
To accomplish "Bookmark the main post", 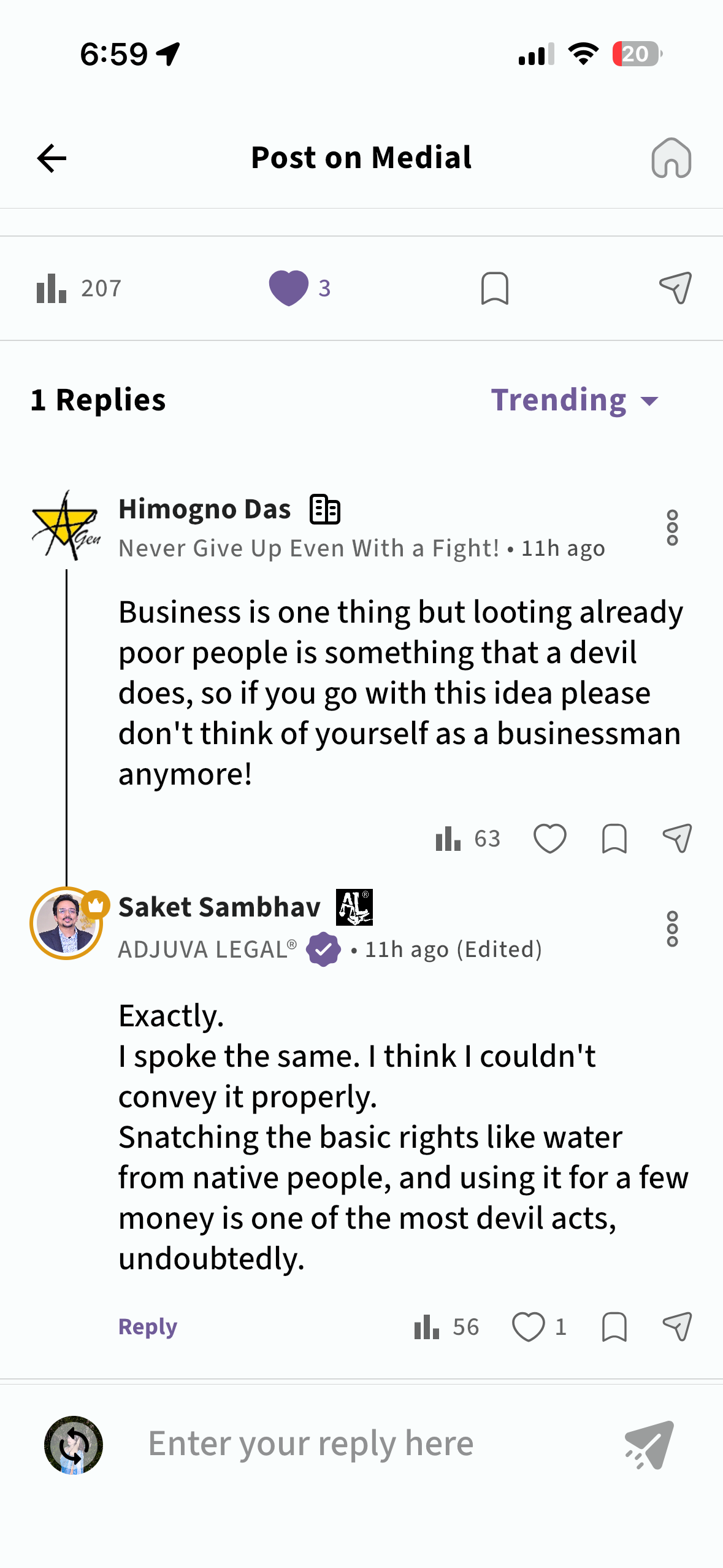I will click(494, 288).
